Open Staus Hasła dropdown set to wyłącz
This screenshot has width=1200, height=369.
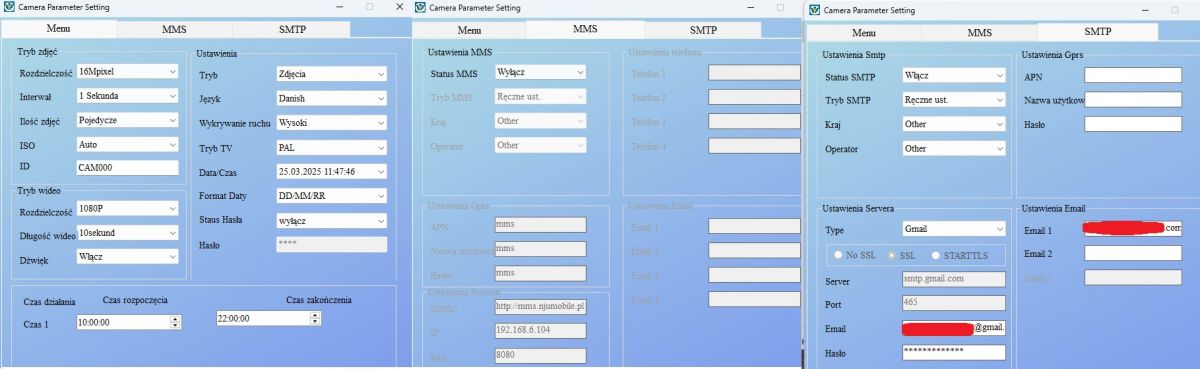coord(331,220)
